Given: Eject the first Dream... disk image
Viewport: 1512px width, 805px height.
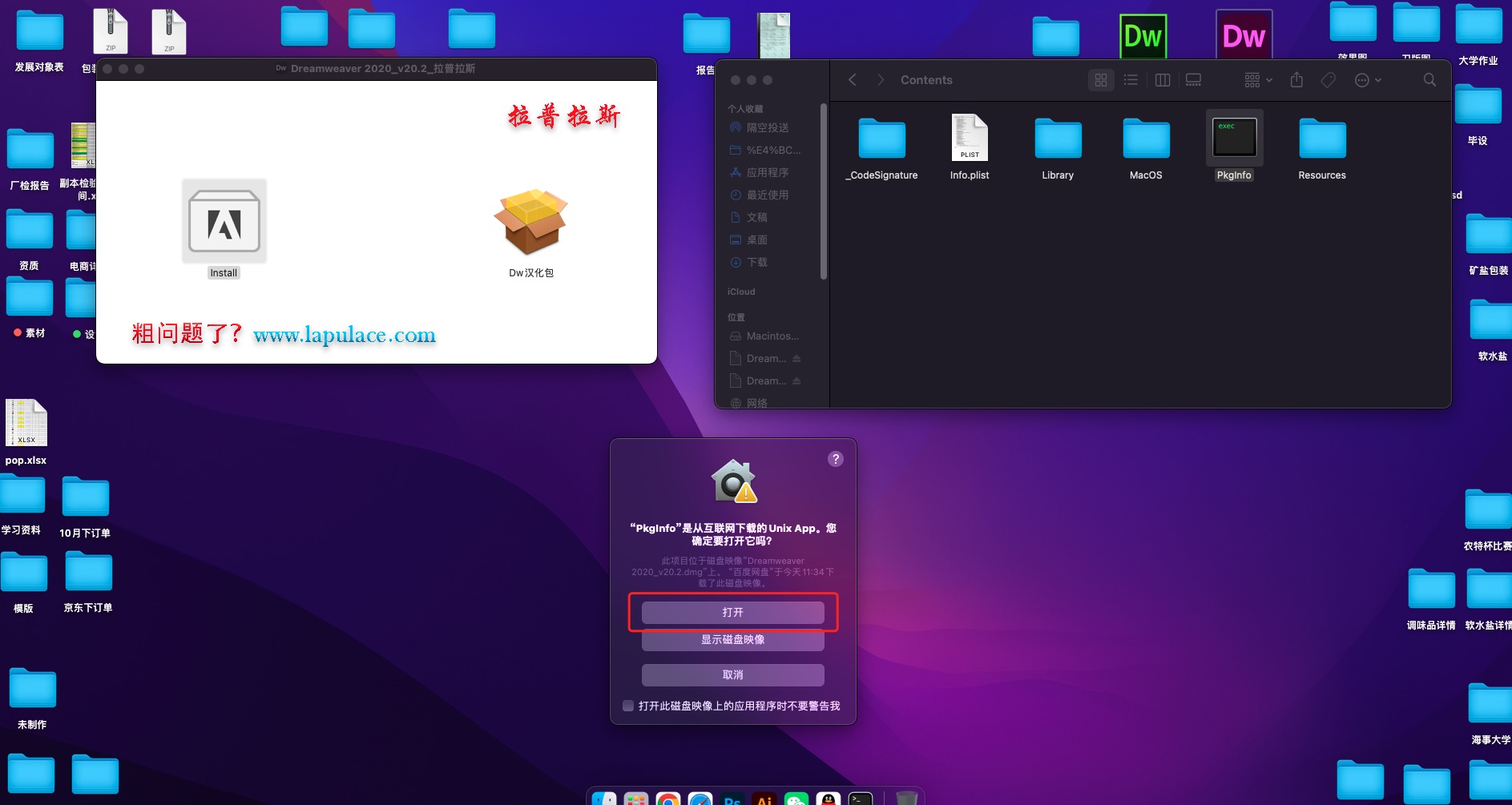Looking at the screenshot, I should pos(796,359).
